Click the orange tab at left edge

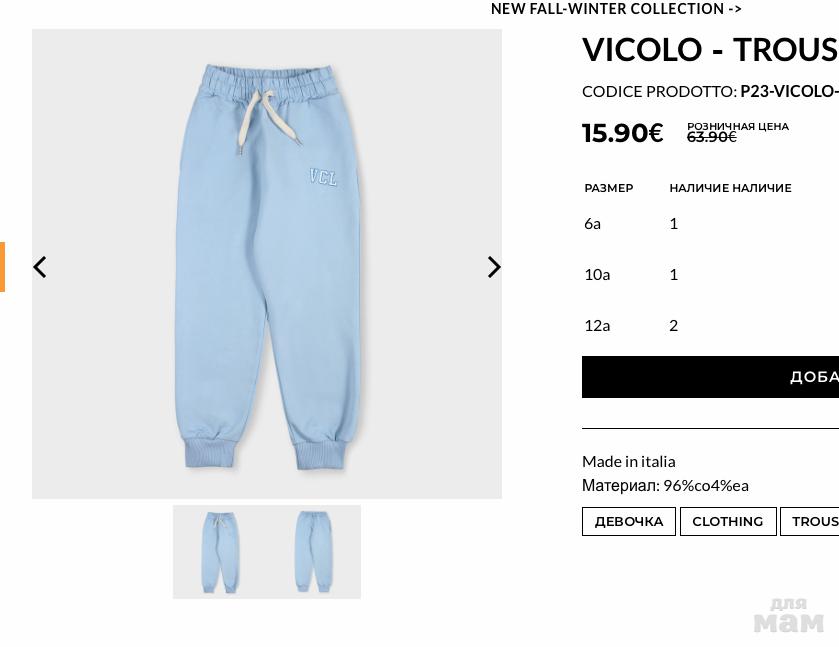click(x=2, y=267)
